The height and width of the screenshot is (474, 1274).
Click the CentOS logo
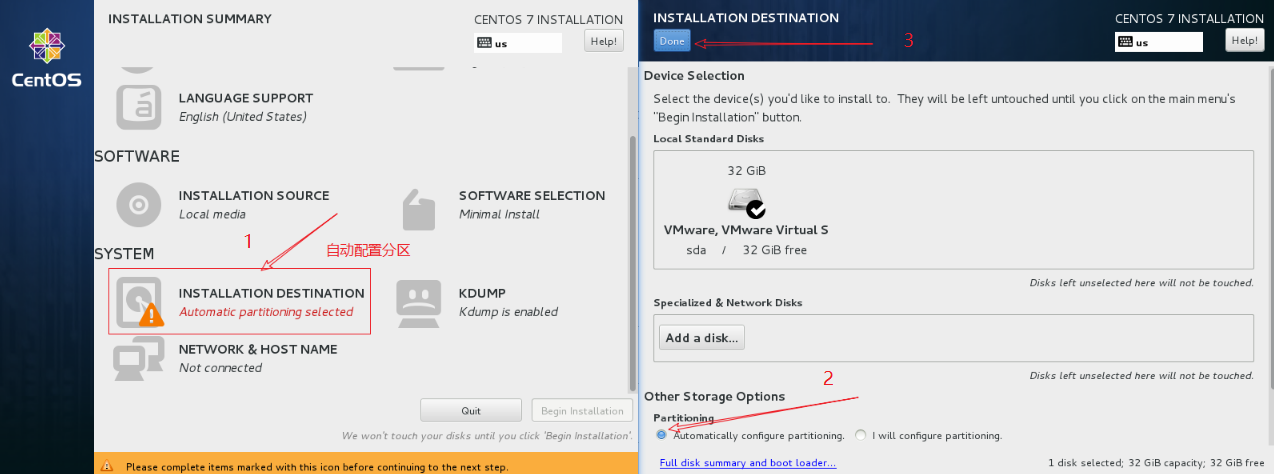pos(46,58)
